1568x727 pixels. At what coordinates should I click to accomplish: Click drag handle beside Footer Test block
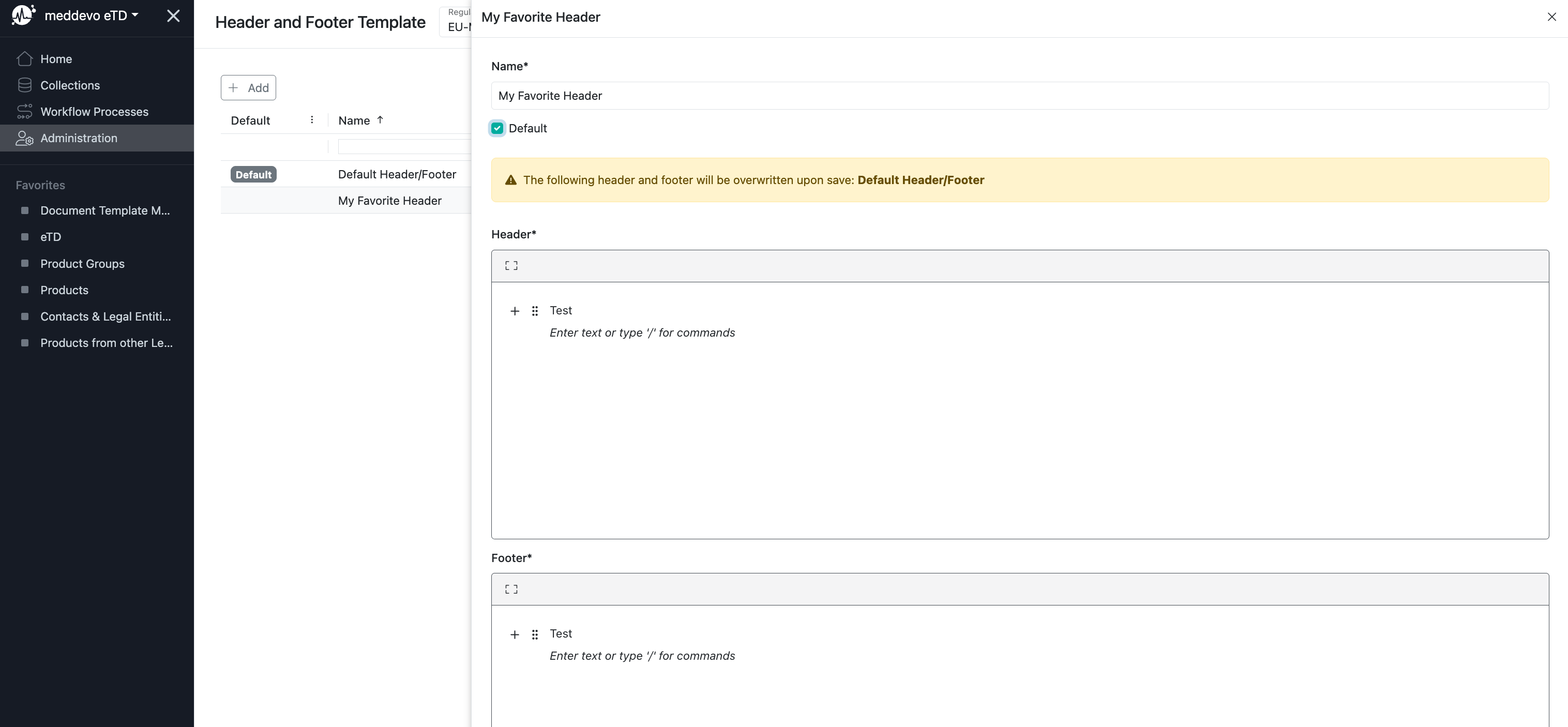(x=534, y=634)
